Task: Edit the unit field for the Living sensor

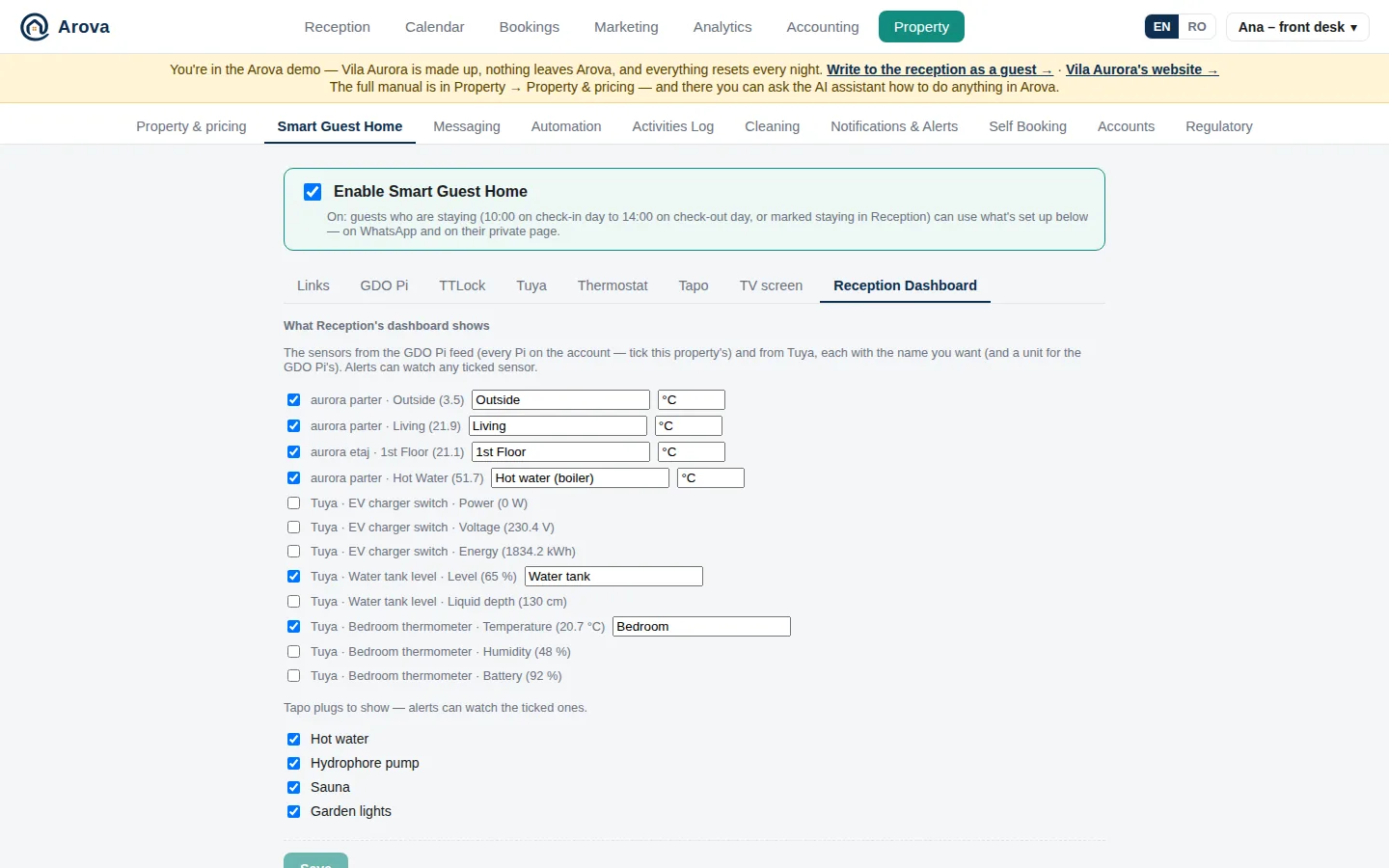Action: (689, 426)
